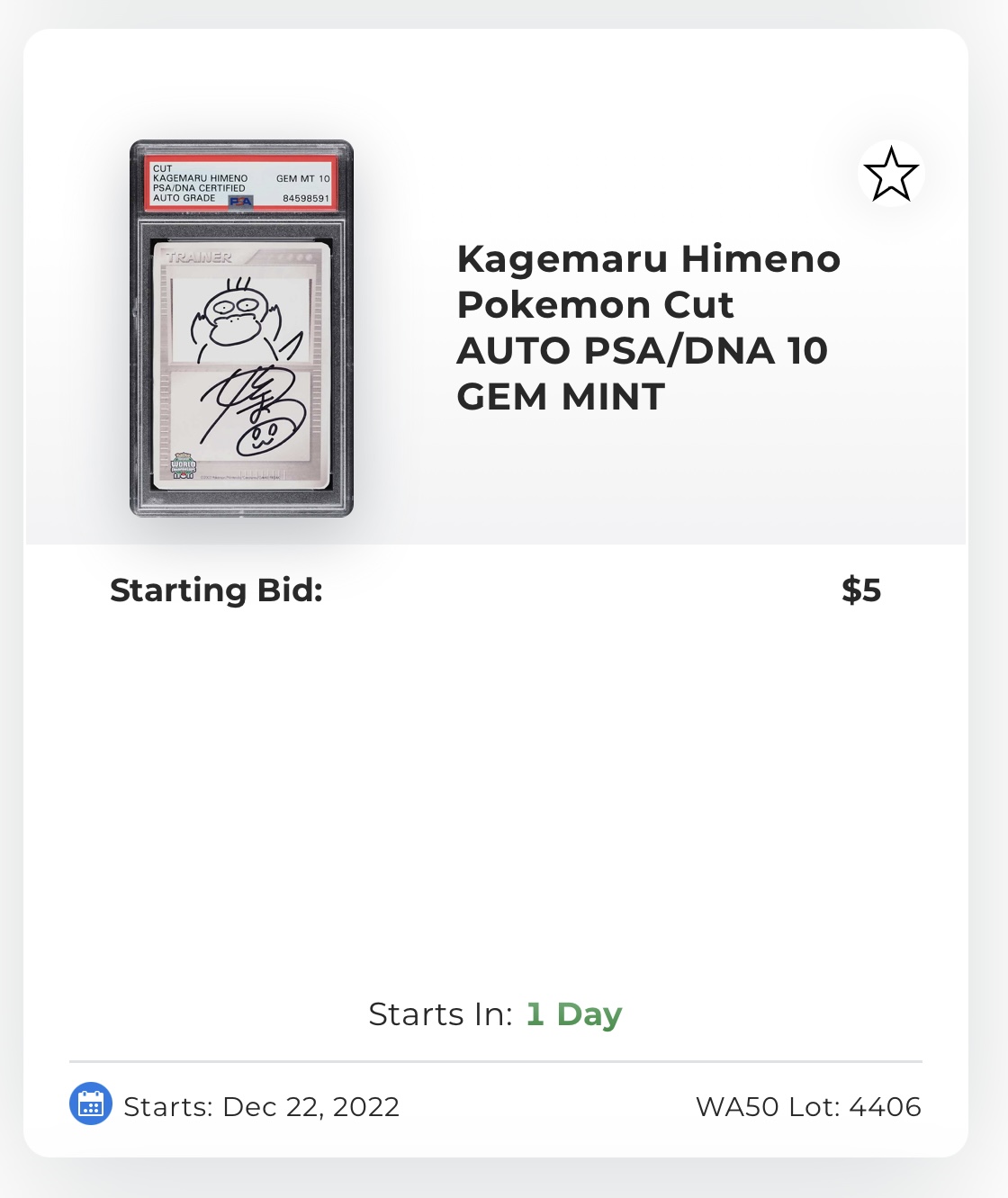1008x1198 pixels.
Task: Click the Starts: Dec 22, 2022 date
Action: tap(261, 1106)
